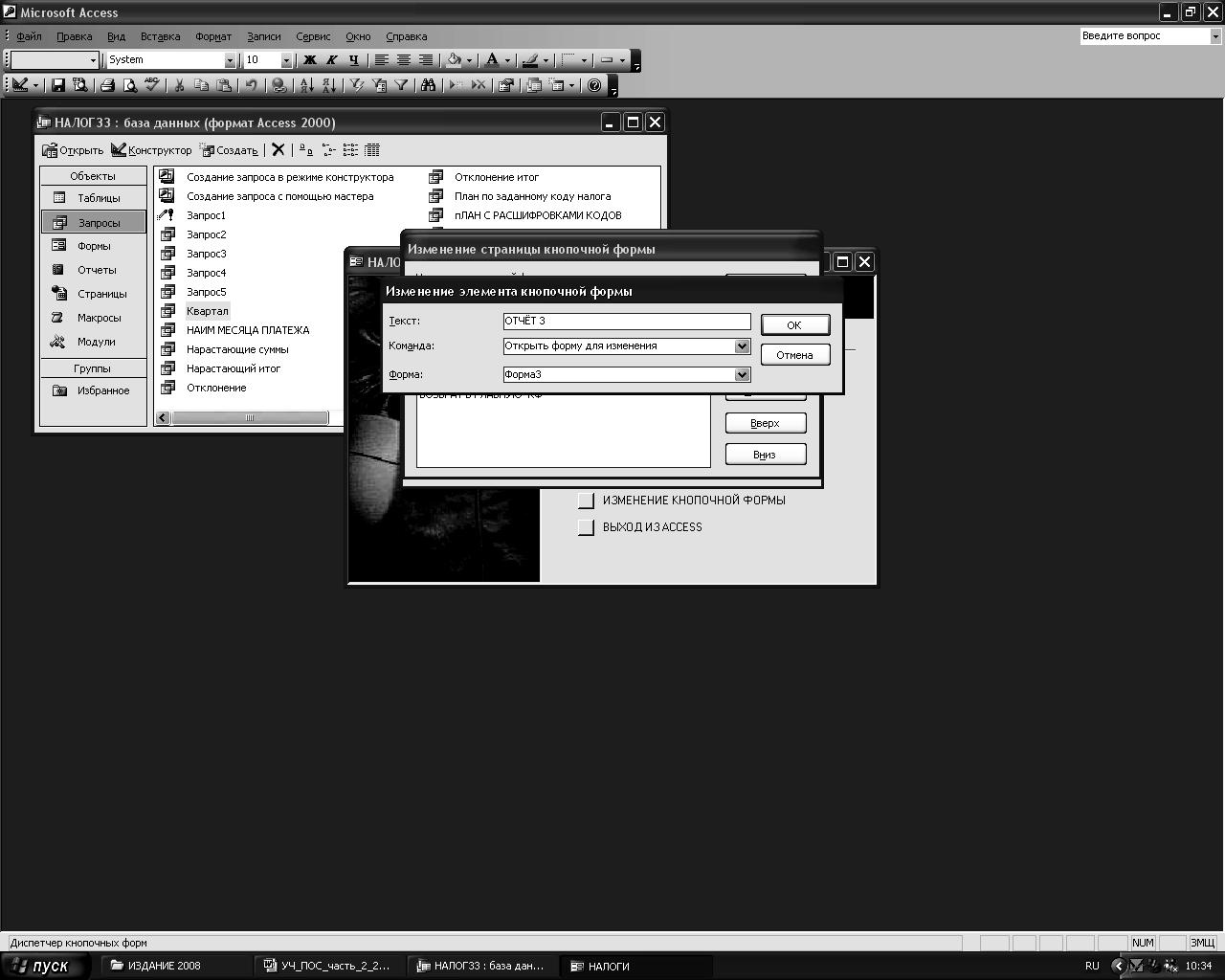Click the Открыть button in database window
The height and width of the screenshot is (980, 1225).
tap(73, 150)
